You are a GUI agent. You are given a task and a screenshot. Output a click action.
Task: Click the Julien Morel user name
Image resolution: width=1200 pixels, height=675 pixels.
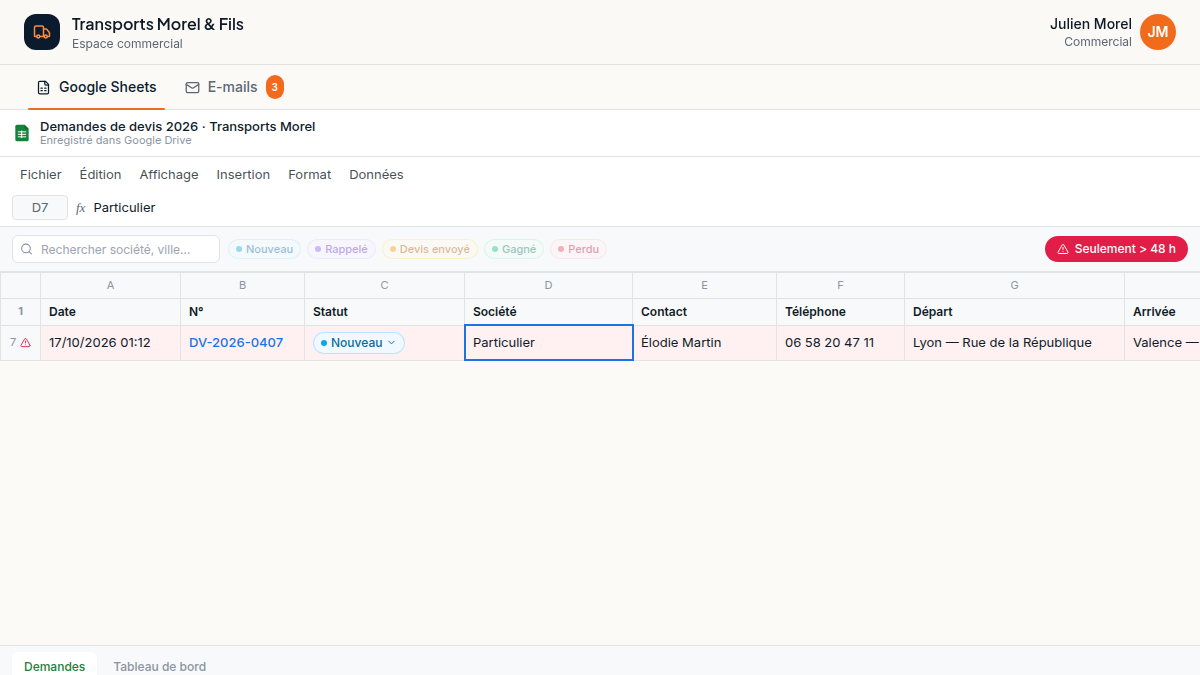(1091, 24)
